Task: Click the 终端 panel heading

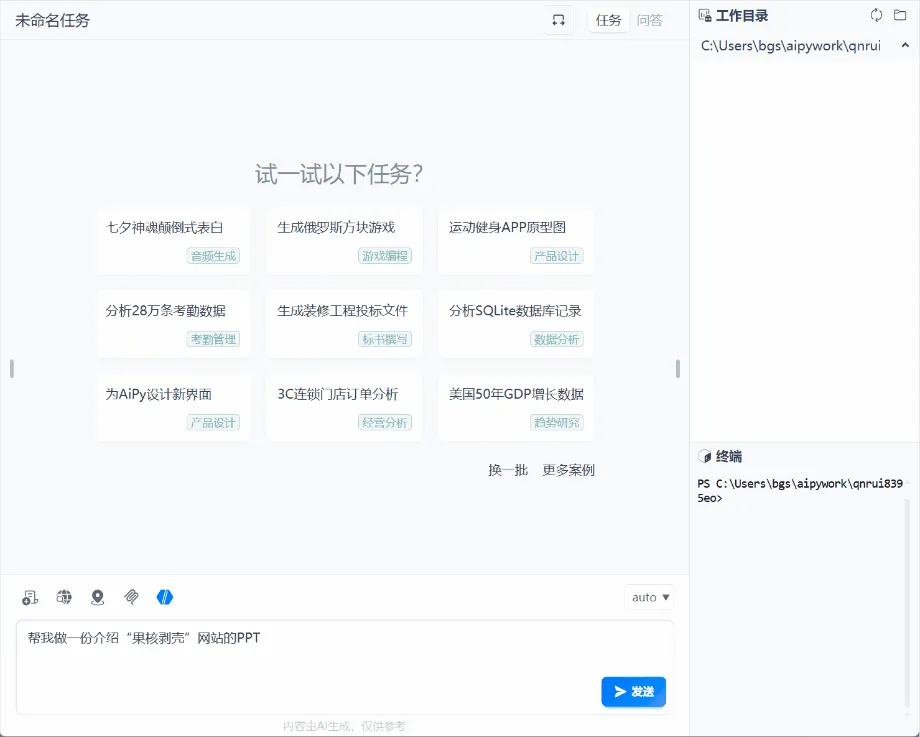Action: pos(729,457)
